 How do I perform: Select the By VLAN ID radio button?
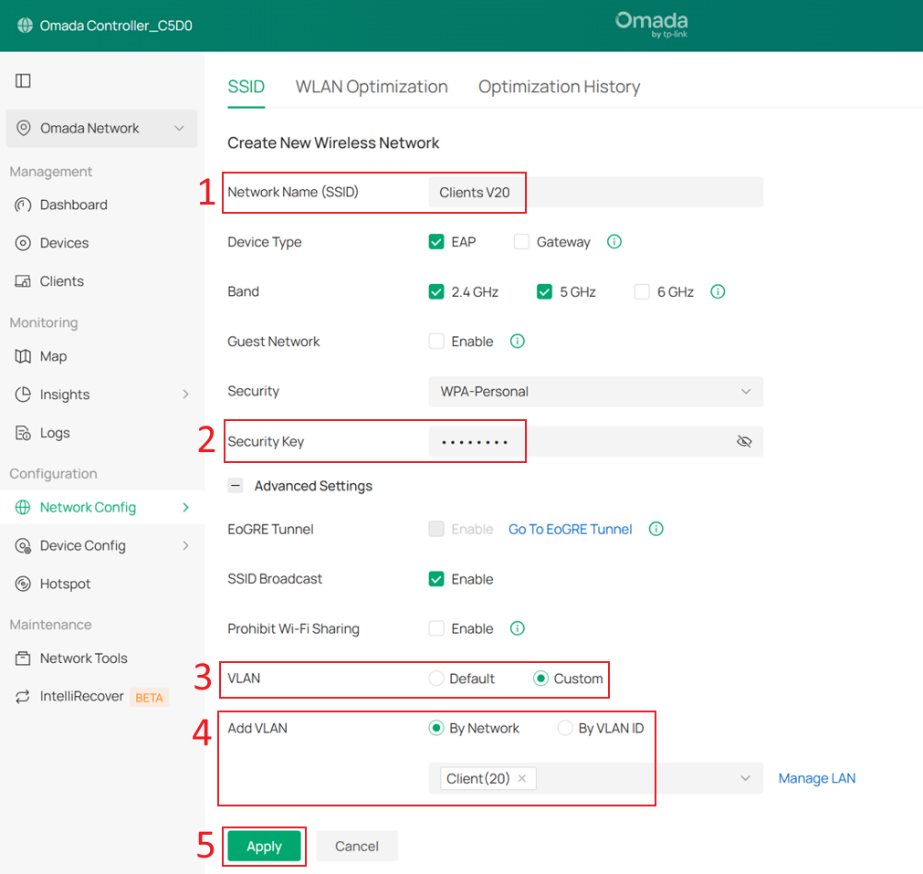point(566,728)
